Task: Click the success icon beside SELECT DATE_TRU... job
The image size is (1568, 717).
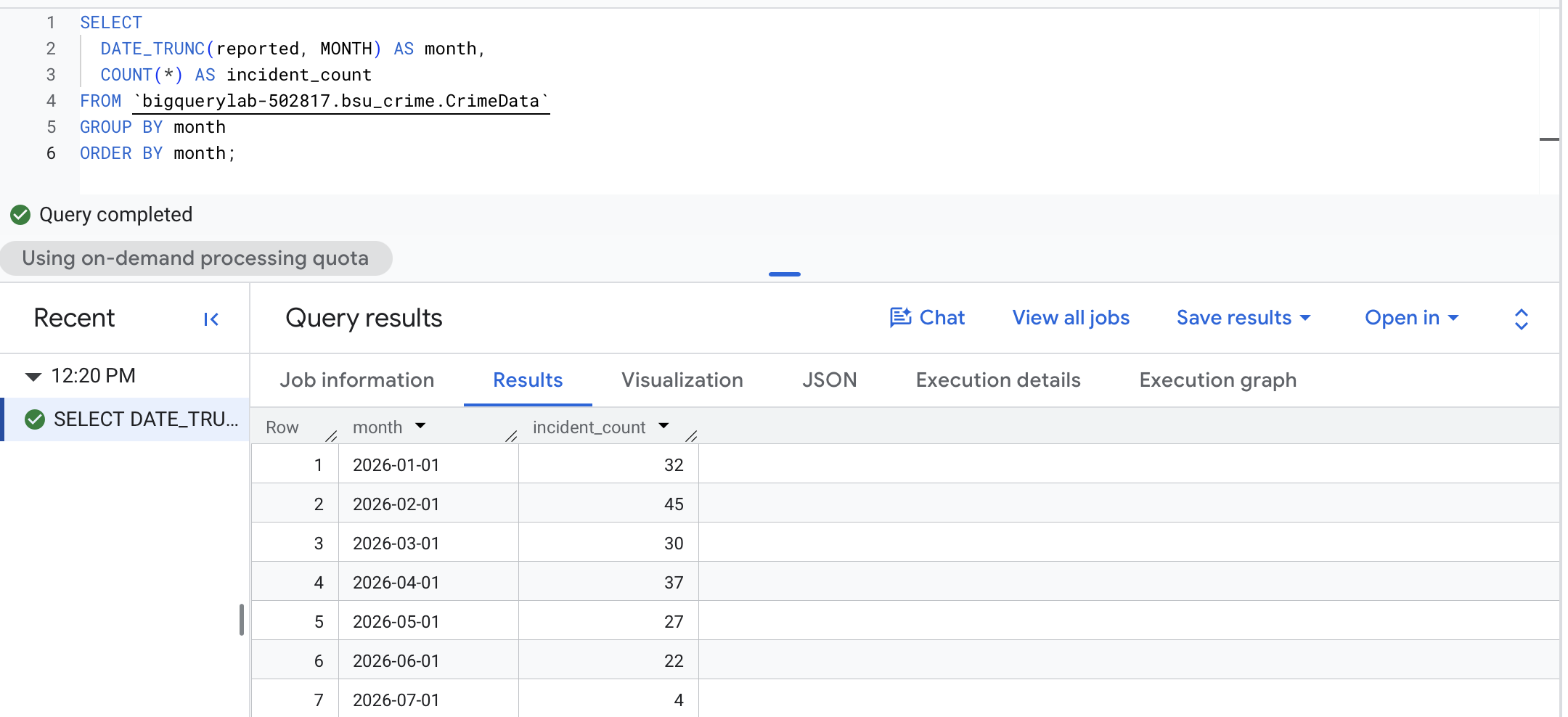Action: tap(35, 419)
